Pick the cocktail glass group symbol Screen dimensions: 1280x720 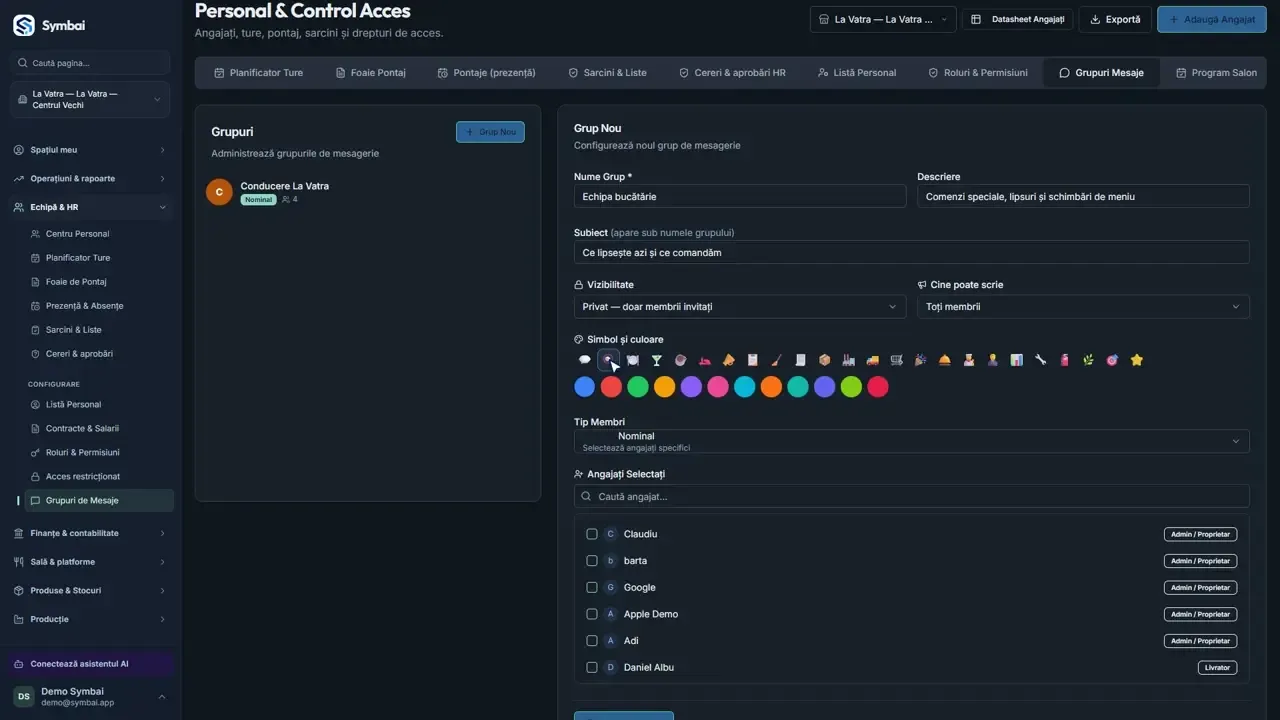tap(657, 360)
